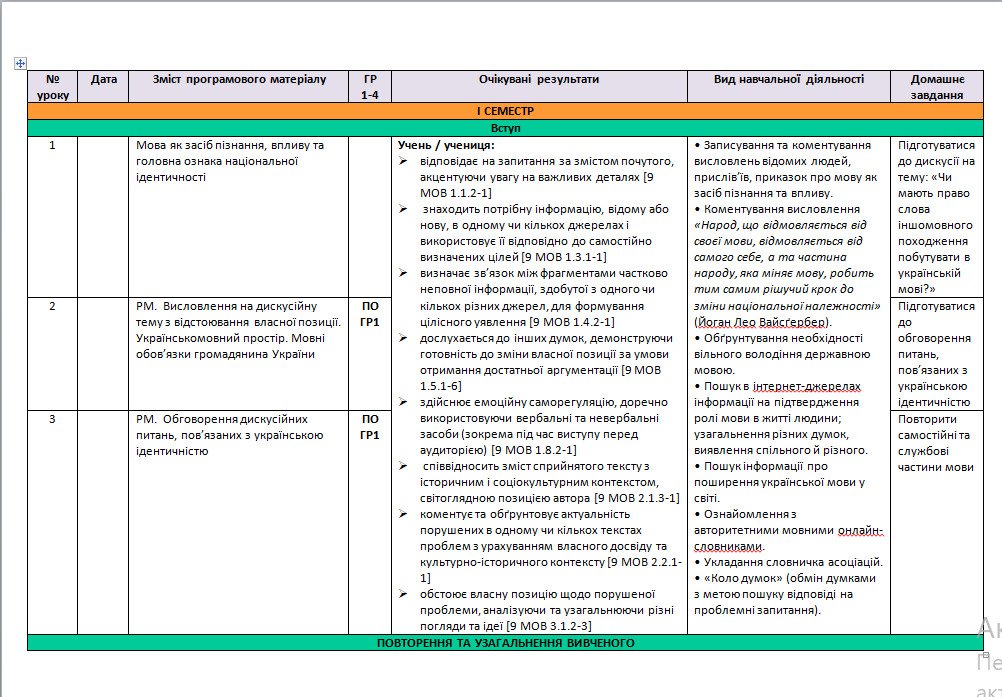Click the 'ПОВТОРЕННЯ ТА УЗАГАЛЬНЕННЯ ВИВЧЕНОГО' row
The image size is (1002, 697).
[505, 643]
